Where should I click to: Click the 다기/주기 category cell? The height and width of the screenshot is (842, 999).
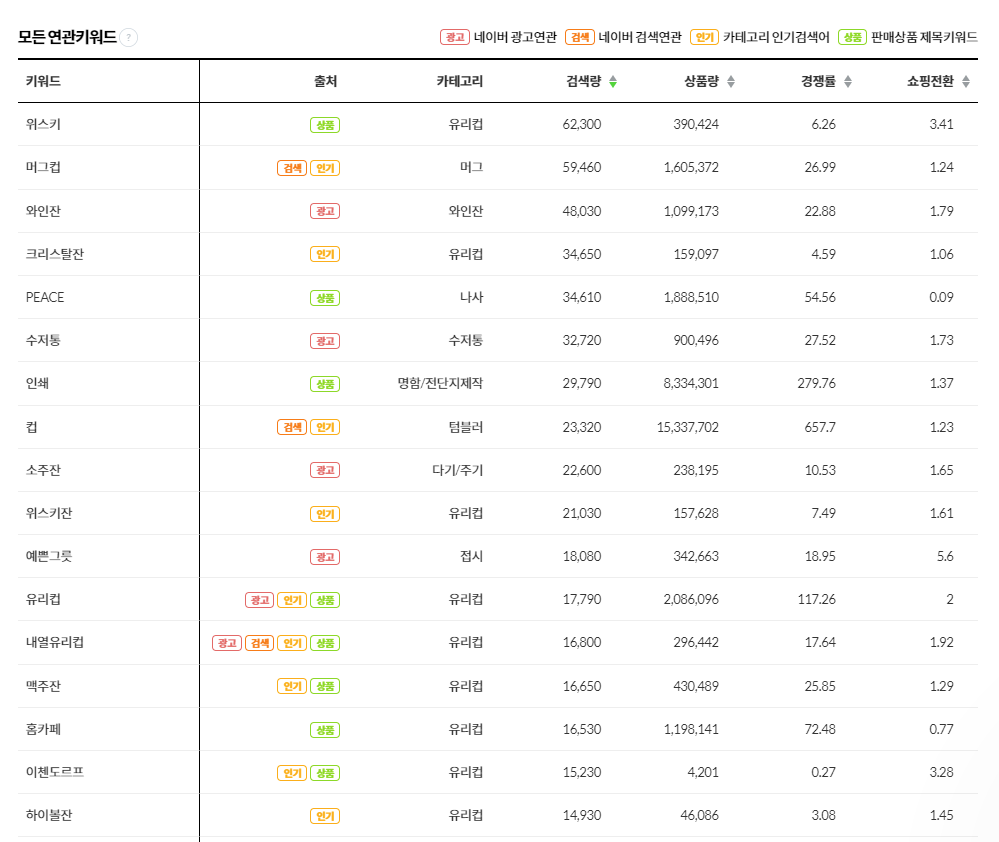[457, 470]
